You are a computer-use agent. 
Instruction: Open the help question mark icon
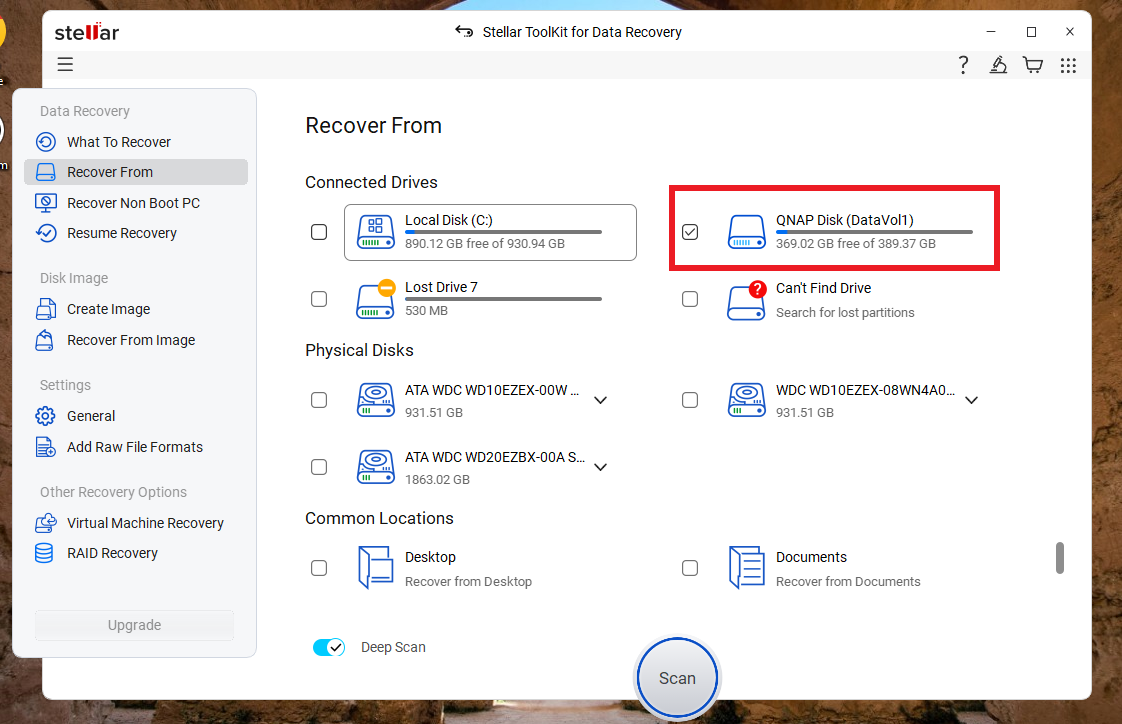(x=963, y=65)
